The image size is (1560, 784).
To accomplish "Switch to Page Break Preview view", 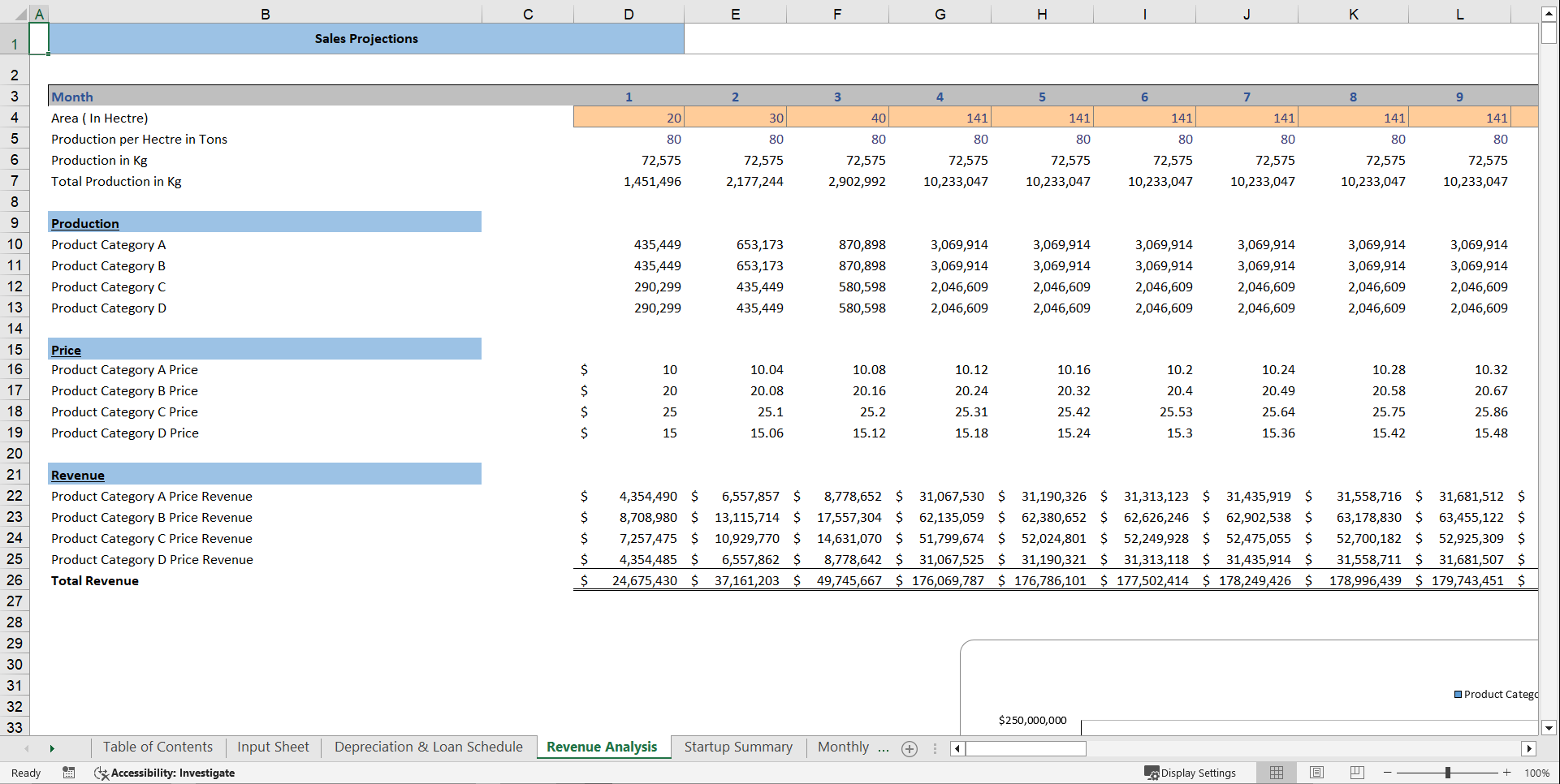I will [1356, 773].
